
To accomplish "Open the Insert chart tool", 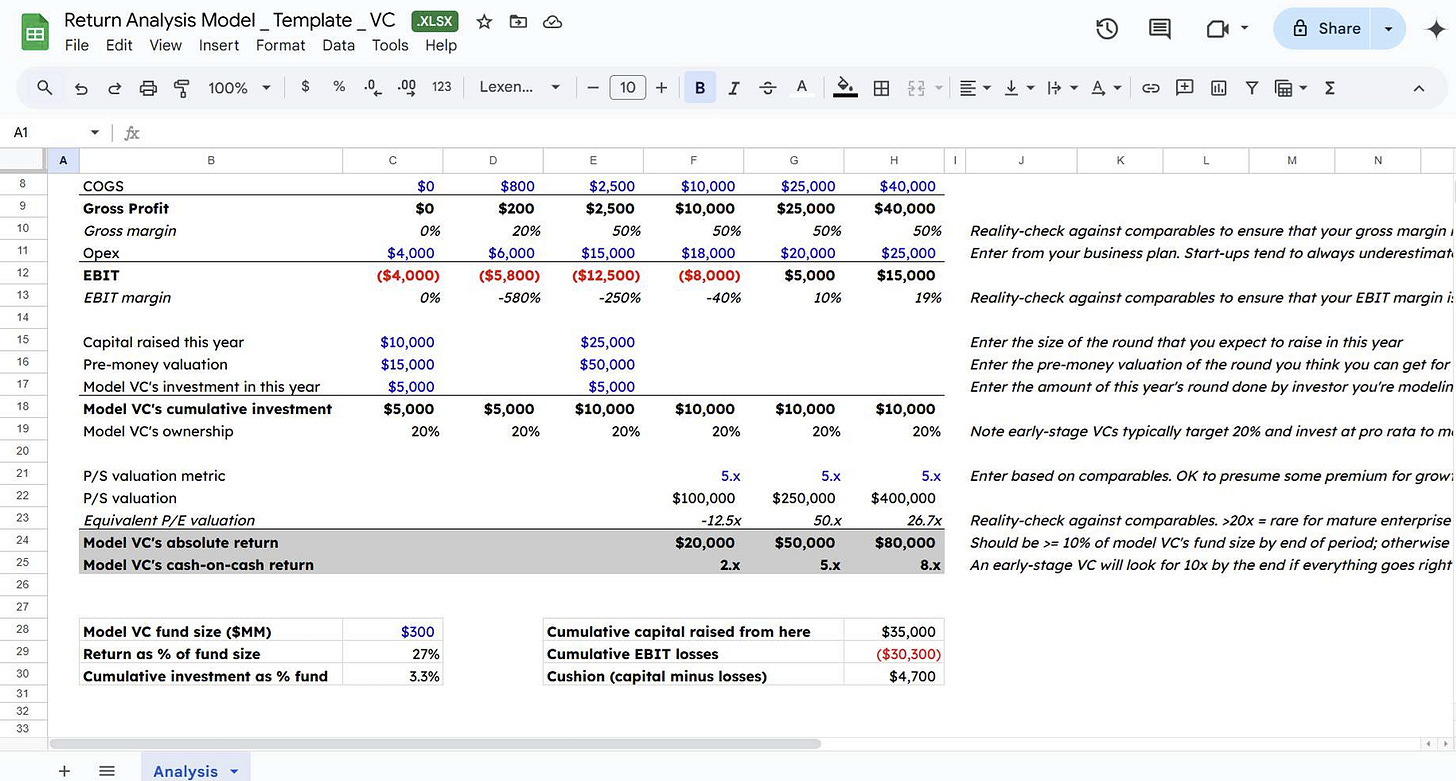I will coord(1218,87).
